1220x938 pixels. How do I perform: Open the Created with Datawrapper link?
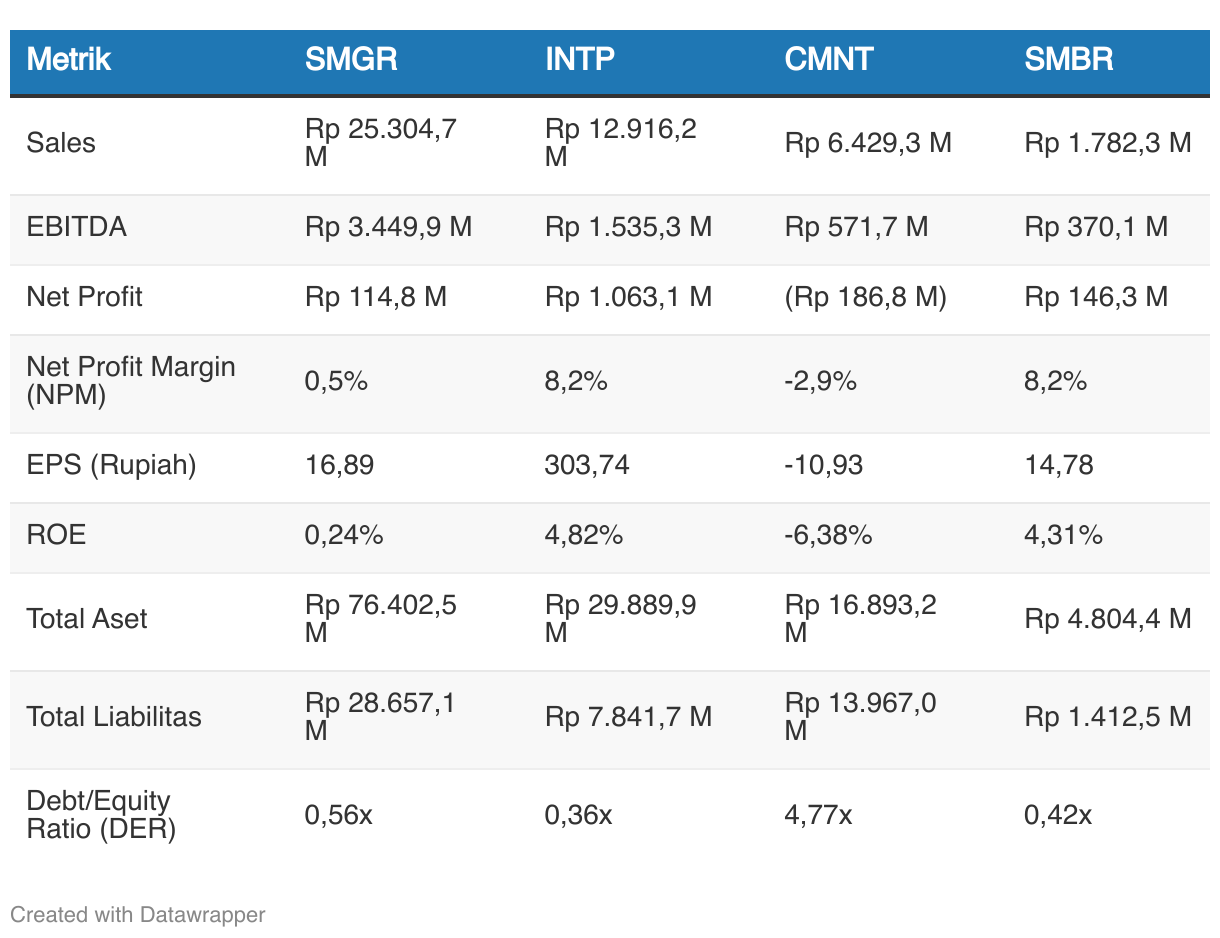click(138, 914)
